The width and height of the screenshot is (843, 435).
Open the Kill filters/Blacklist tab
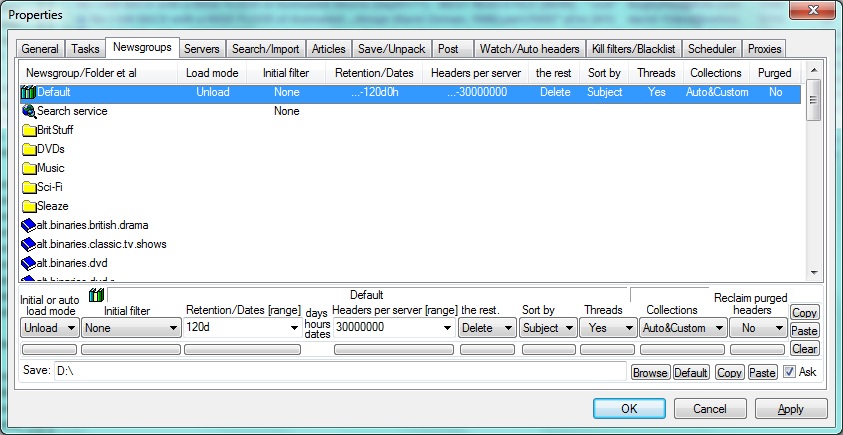(634, 48)
